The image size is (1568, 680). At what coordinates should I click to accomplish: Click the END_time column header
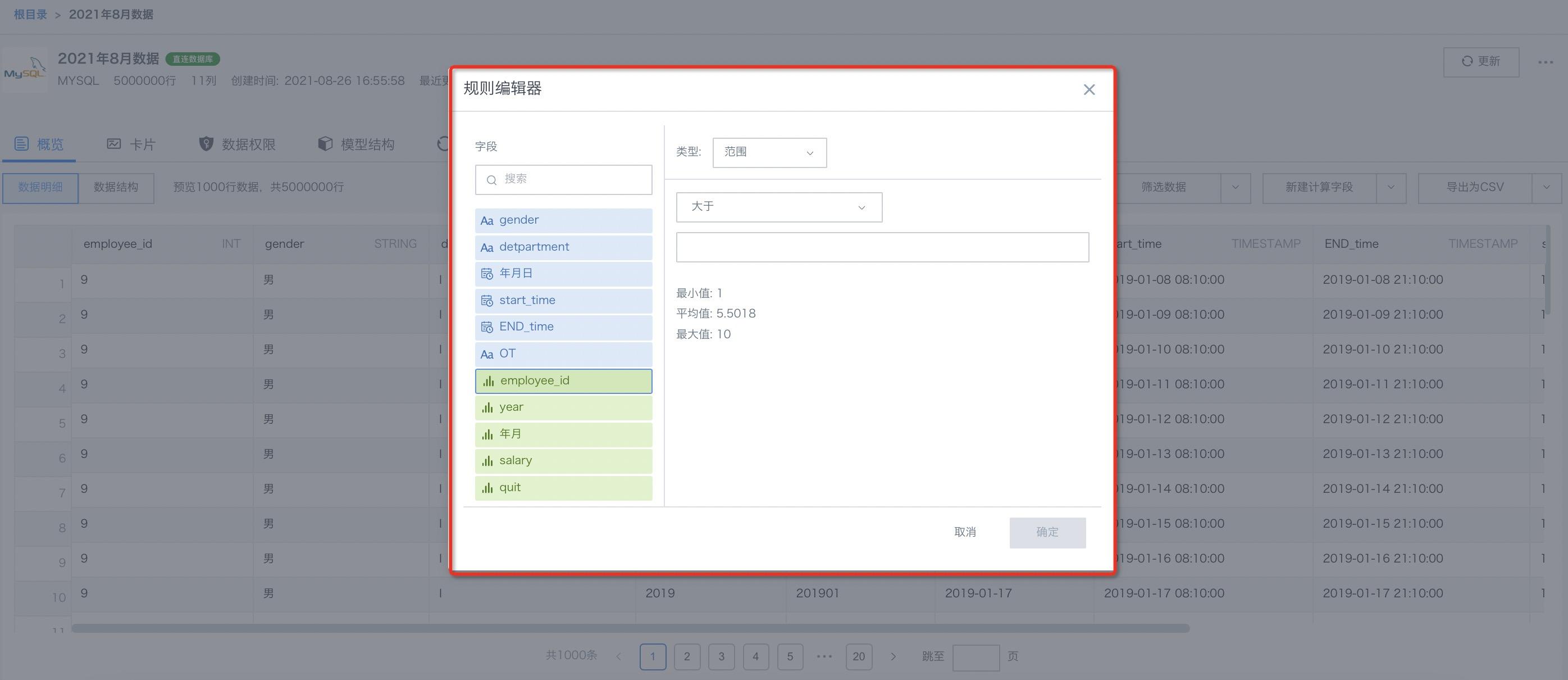[1421, 244]
